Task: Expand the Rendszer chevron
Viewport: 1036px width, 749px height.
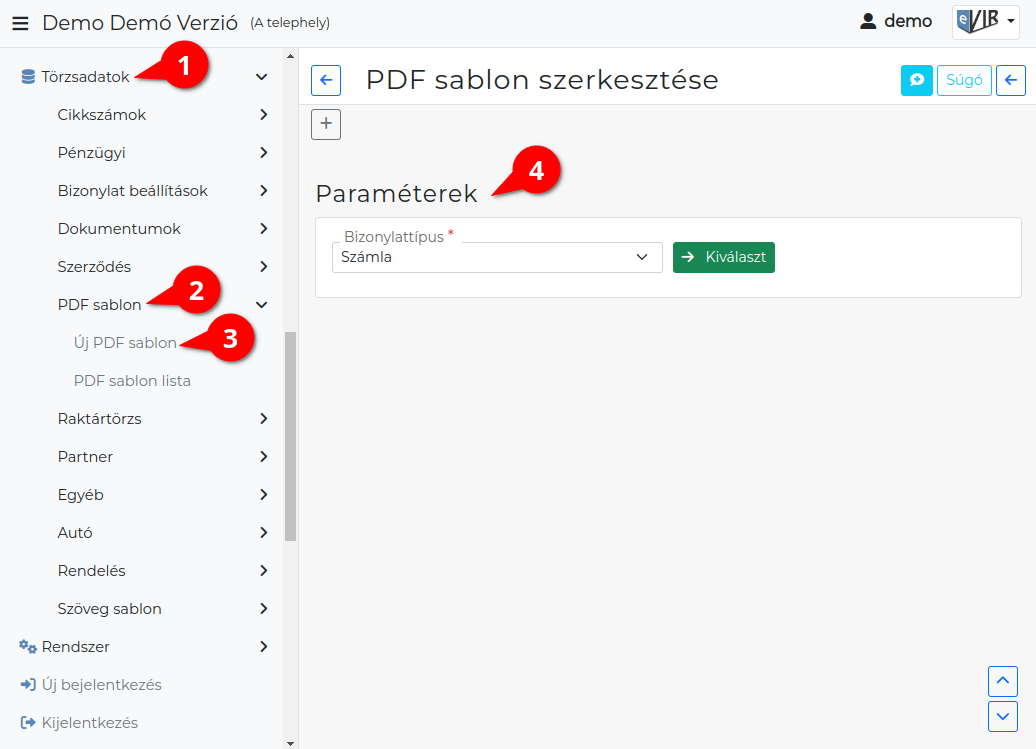Action: tap(264, 647)
